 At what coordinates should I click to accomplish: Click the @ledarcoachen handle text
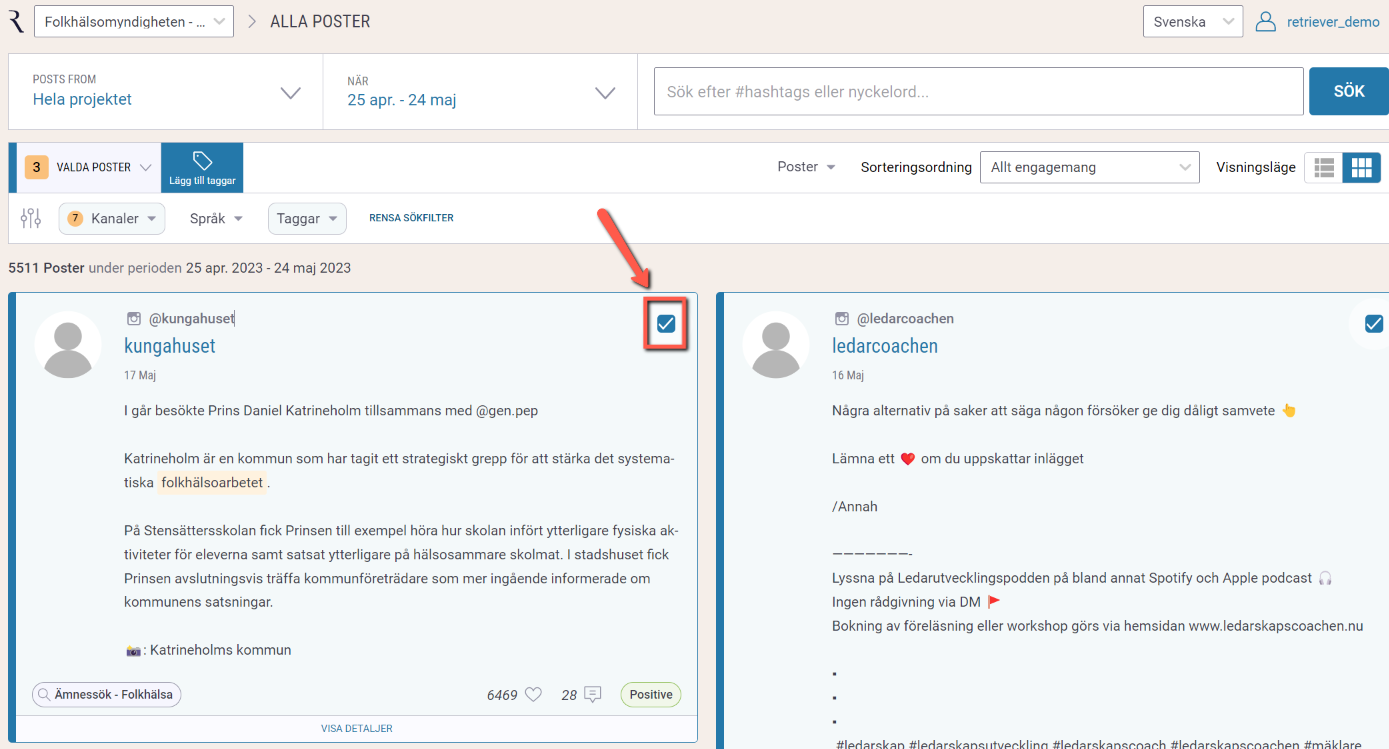click(905, 319)
